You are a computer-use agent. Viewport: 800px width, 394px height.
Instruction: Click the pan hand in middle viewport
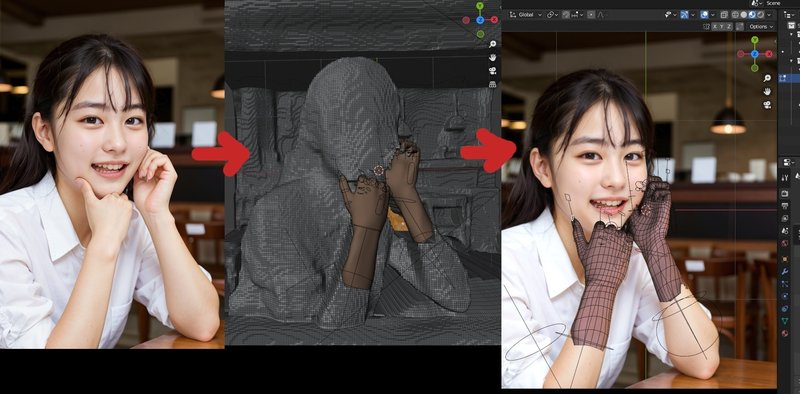[x=493, y=57]
